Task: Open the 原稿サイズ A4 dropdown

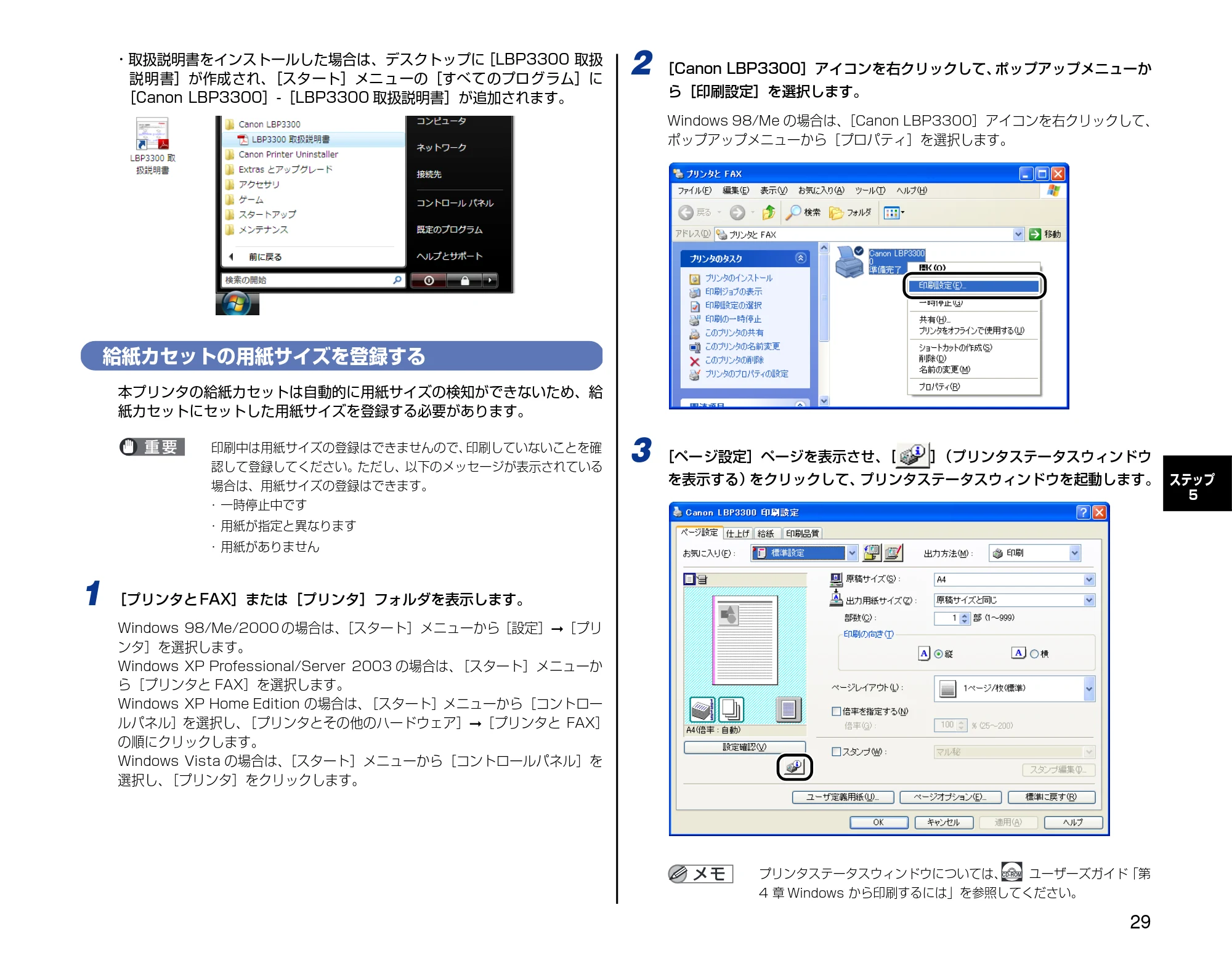Action: pyautogui.click(x=1015, y=579)
